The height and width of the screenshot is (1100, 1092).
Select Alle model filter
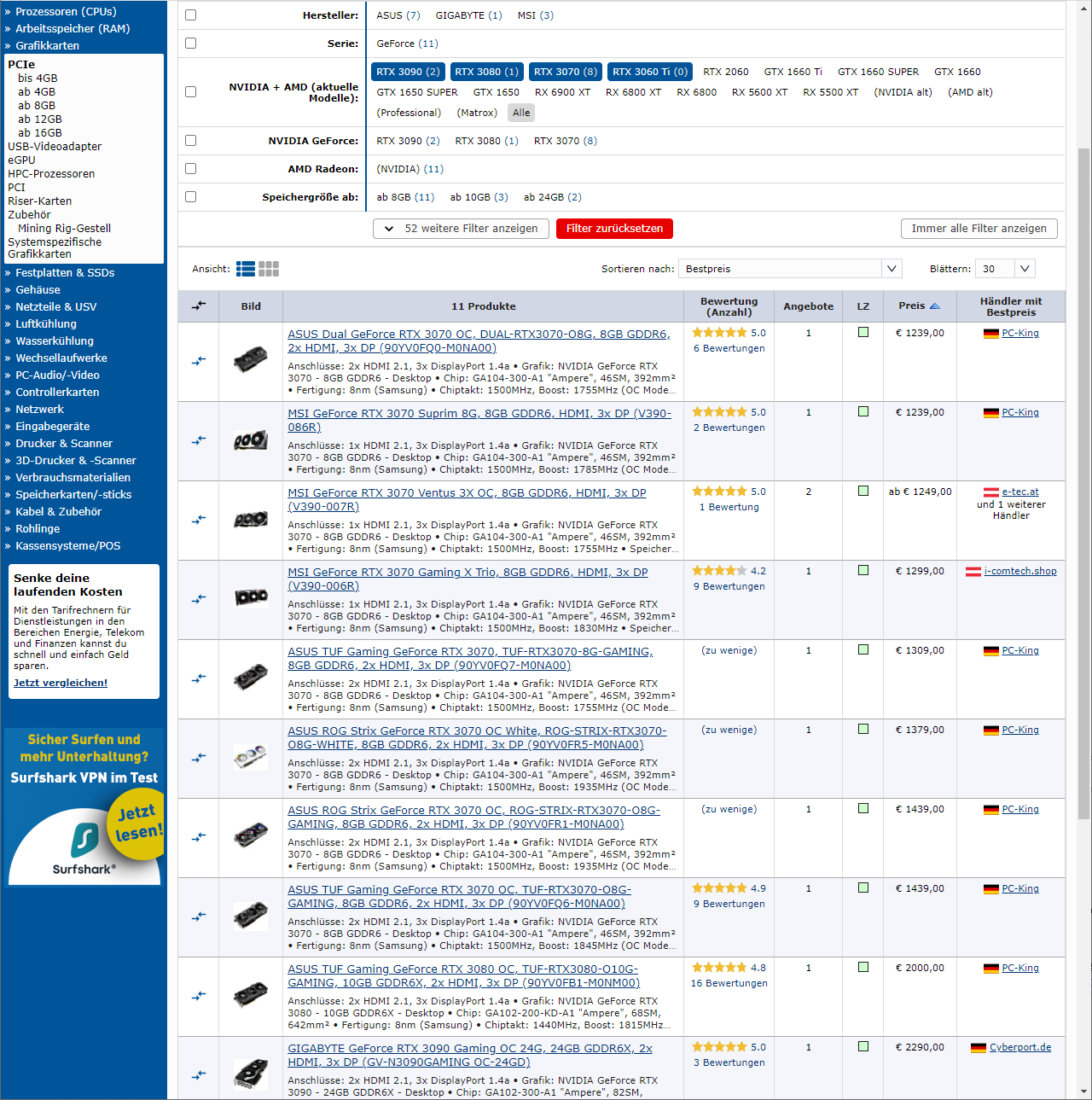tap(521, 113)
